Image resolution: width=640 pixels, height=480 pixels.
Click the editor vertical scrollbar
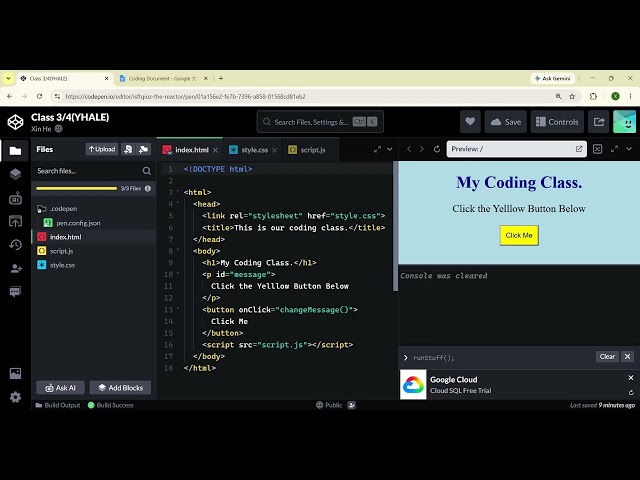(x=395, y=227)
